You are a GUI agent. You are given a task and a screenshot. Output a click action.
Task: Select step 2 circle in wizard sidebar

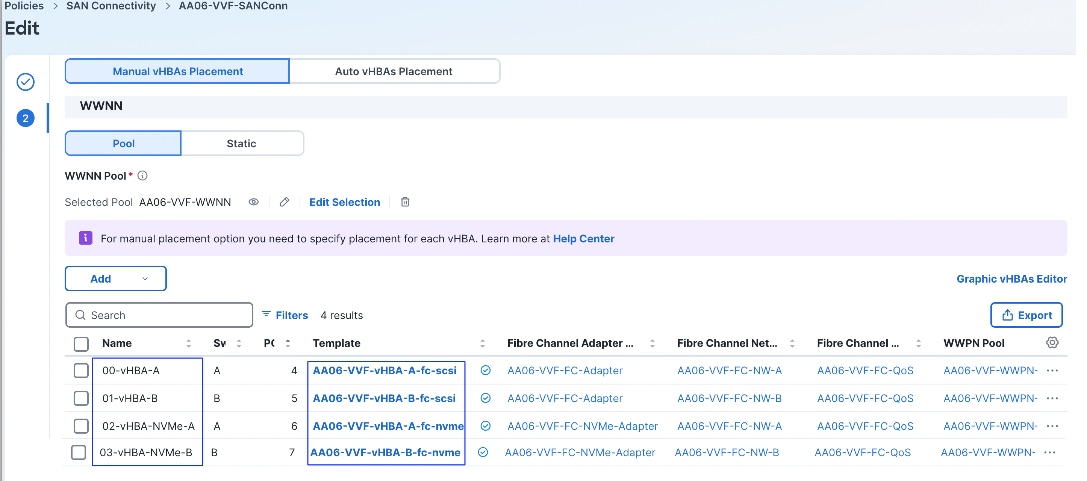(x=26, y=118)
